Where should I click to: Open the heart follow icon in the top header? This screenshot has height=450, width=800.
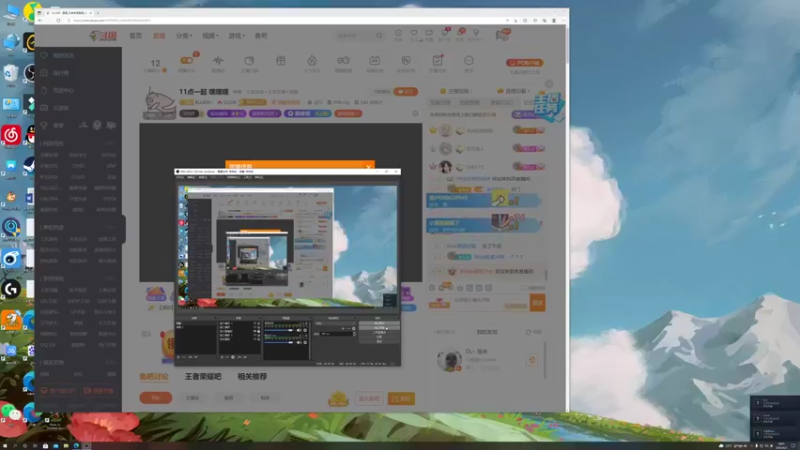pyautogui.click(x=414, y=33)
